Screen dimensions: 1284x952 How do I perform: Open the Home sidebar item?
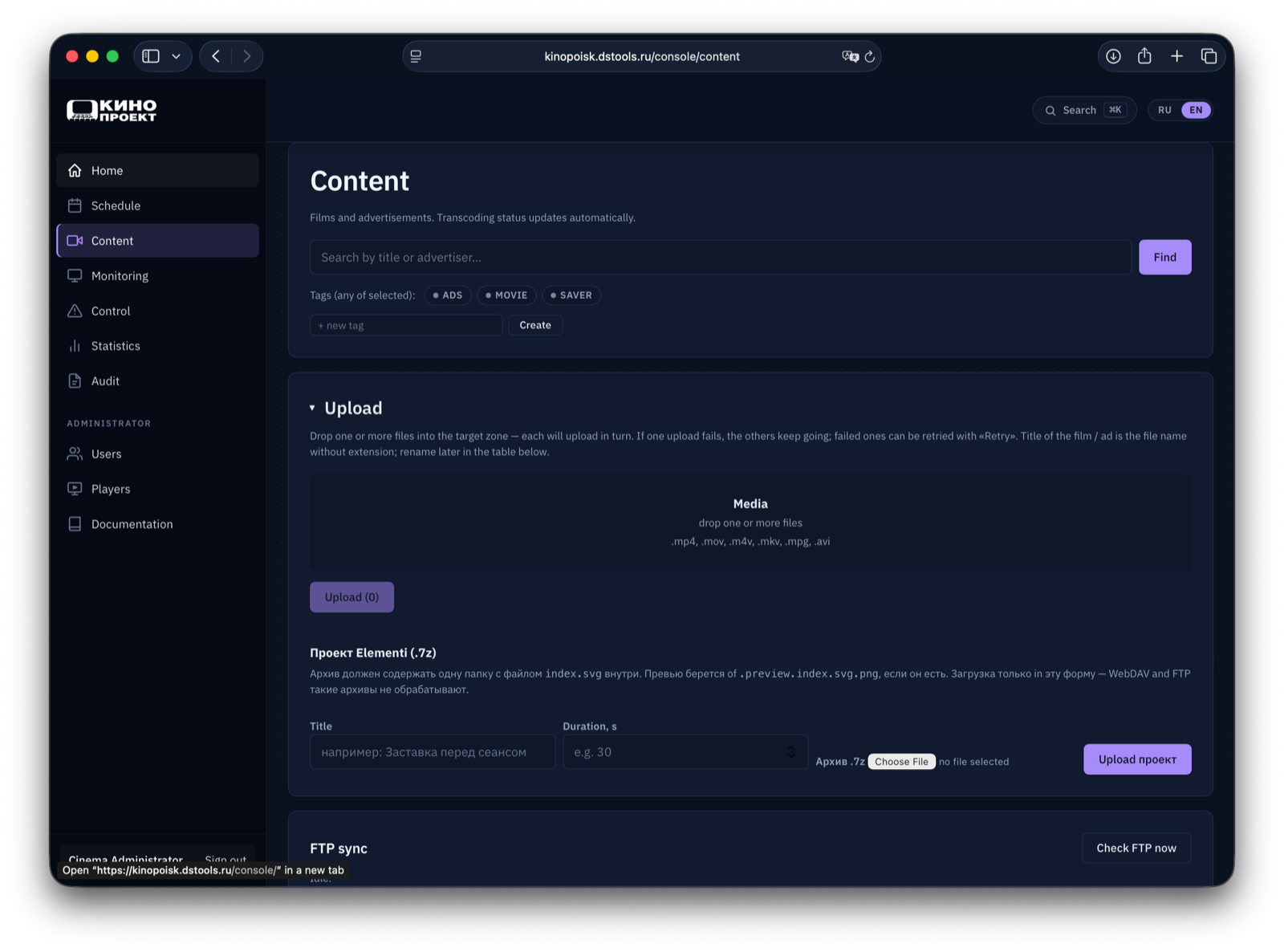click(157, 170)
